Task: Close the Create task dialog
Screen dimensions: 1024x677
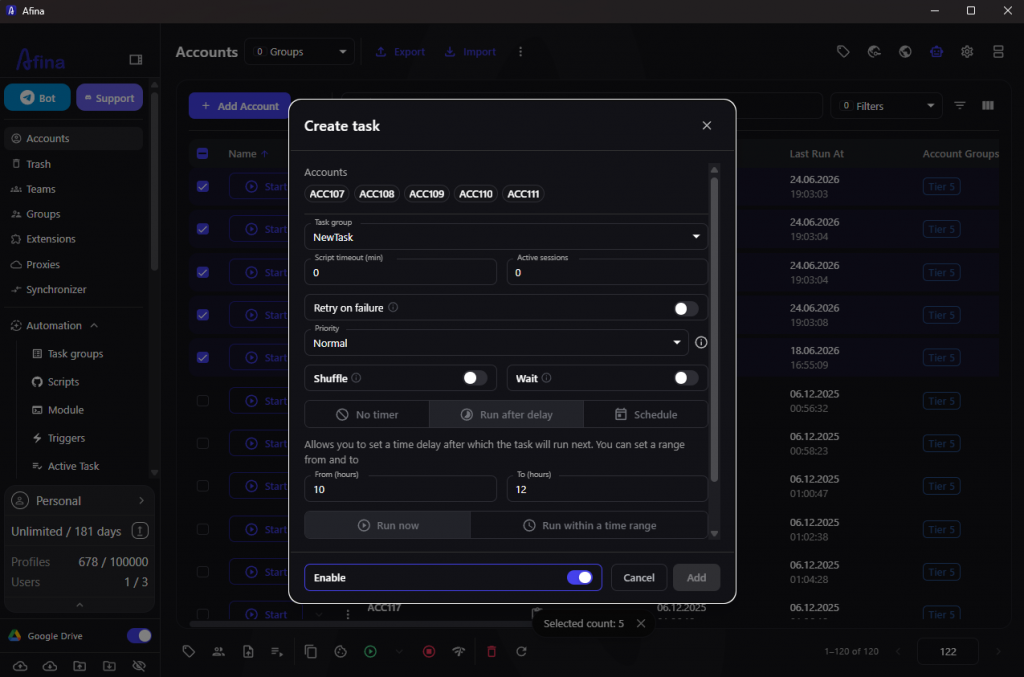Action: click(x=707, y=125)
